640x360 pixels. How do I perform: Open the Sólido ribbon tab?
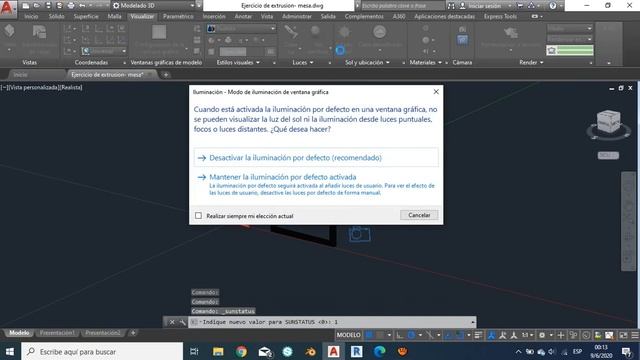(x=56, y=16)
